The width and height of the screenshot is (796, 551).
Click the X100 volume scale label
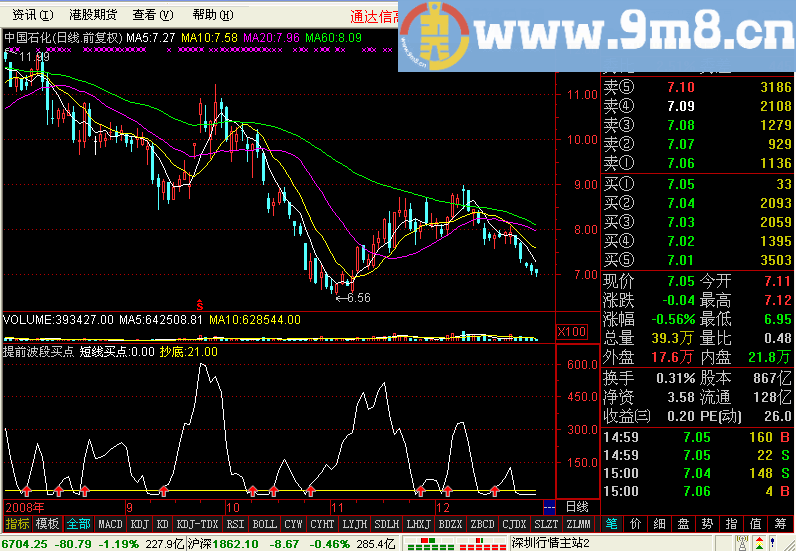click(x=572, y=332)
